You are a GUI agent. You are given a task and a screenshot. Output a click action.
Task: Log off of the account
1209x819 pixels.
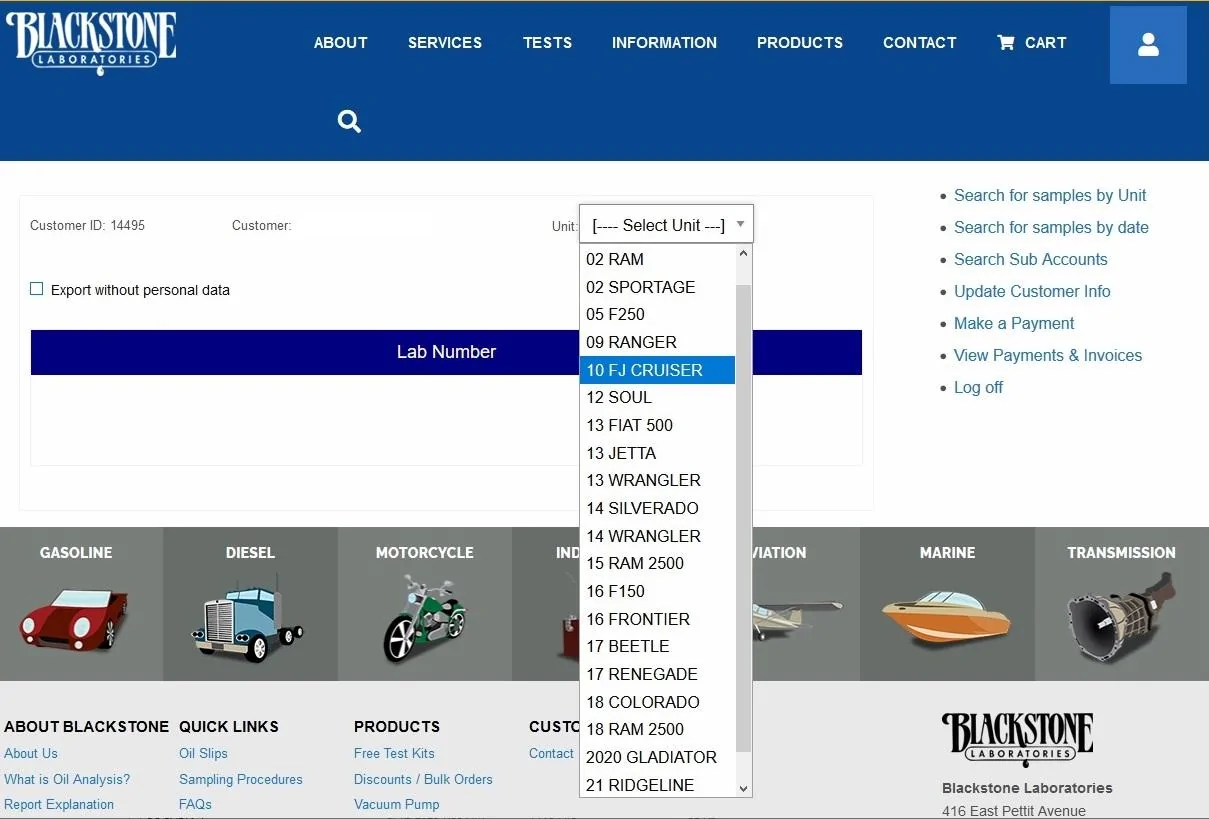point(978,387)
